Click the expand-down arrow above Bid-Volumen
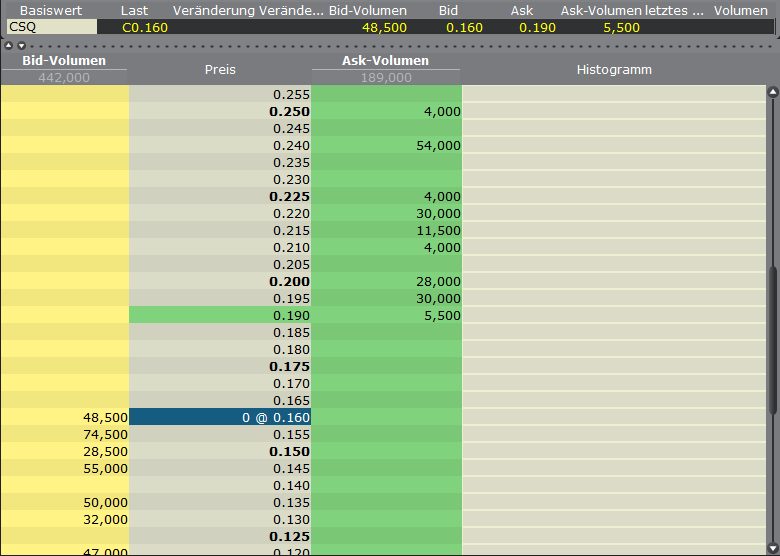 (21, 46)
